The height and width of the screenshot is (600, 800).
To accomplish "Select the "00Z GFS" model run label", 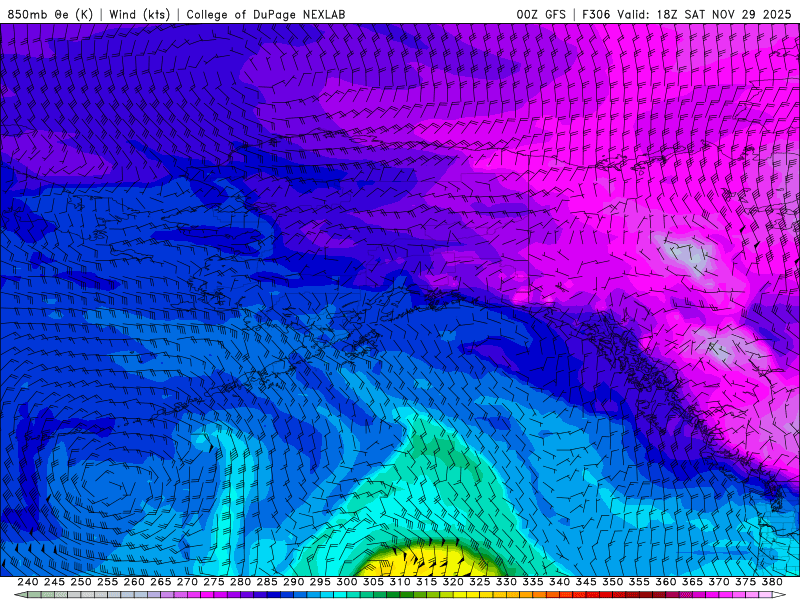I will [x=541, y=14].
